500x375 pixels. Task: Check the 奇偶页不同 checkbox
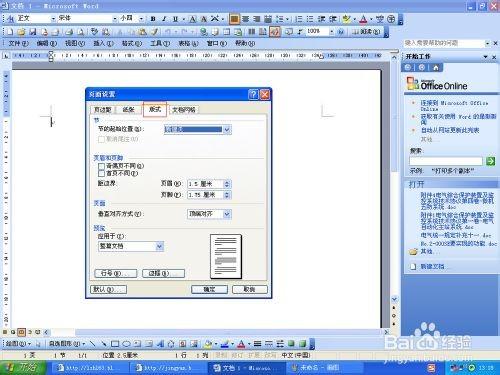(x=101, y=166)
